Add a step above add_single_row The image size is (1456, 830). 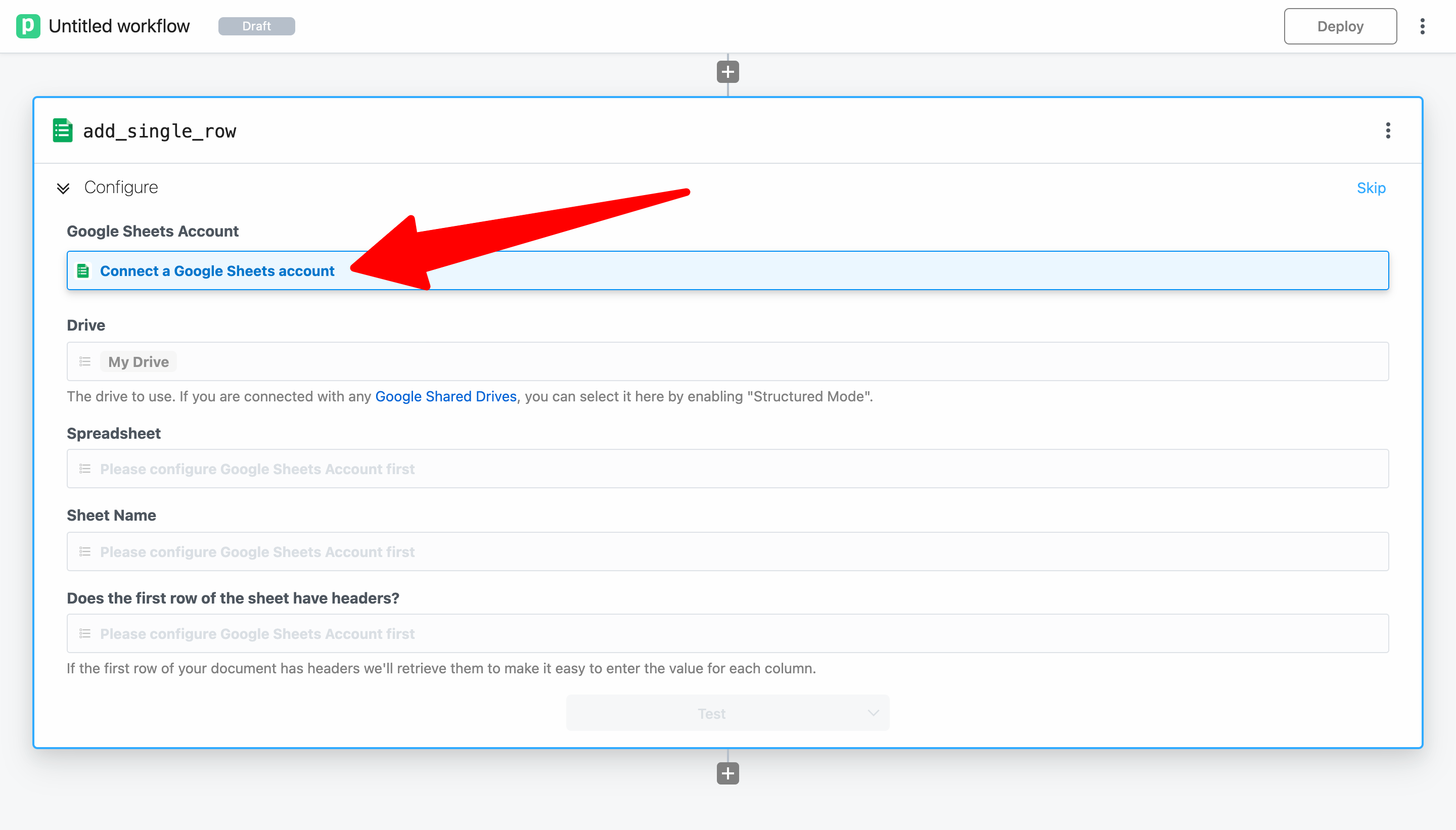point(727,72)
